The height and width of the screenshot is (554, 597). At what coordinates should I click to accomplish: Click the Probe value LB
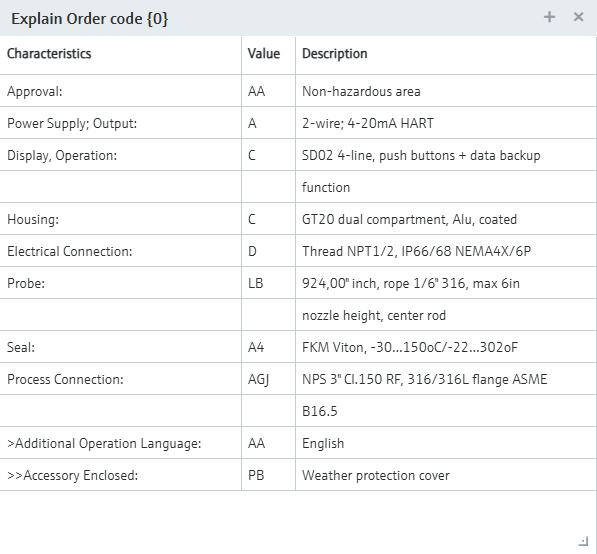click(x=255, y=283)
